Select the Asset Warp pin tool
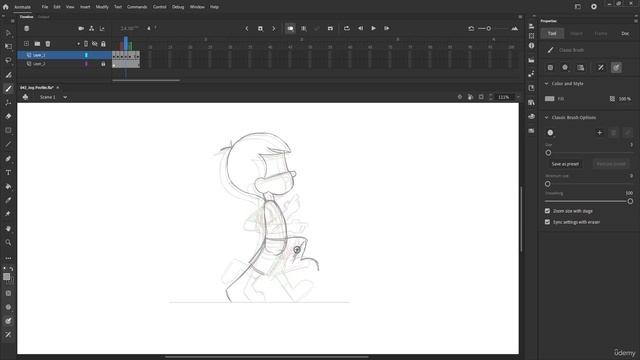This screenshot has width=640, height=360. tap(8, 214)
